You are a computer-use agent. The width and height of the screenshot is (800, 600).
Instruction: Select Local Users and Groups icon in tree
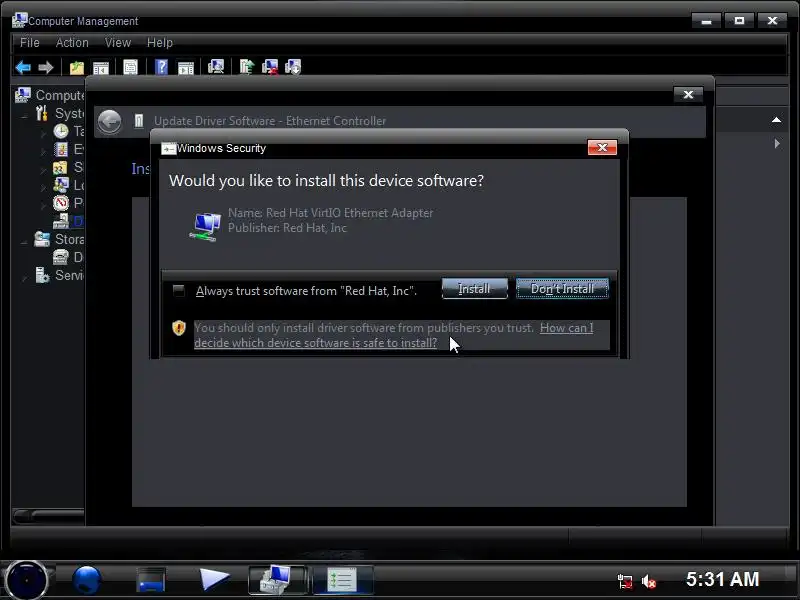click(61, 185)
